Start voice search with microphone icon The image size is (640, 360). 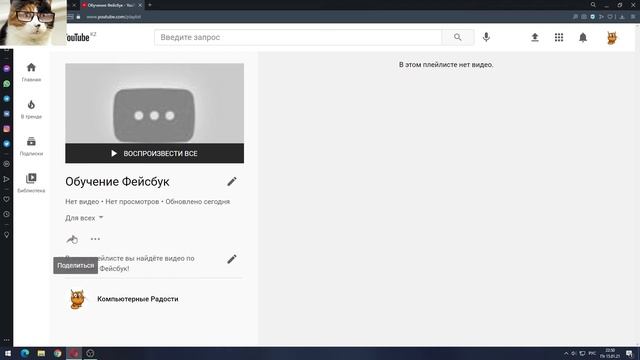(x=486, y=37)
